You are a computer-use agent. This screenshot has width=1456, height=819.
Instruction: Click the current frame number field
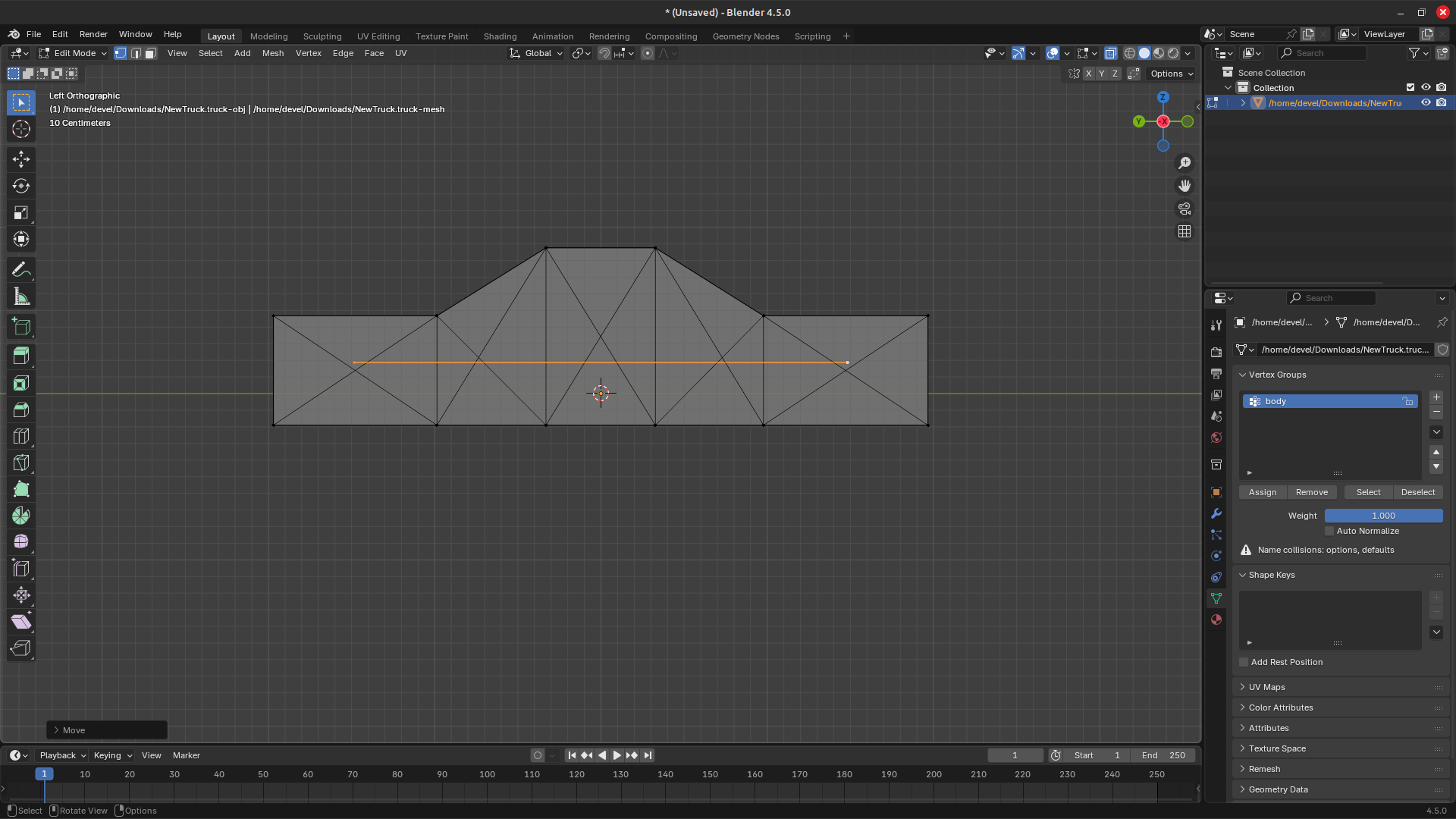click(x=1015, y=755)
